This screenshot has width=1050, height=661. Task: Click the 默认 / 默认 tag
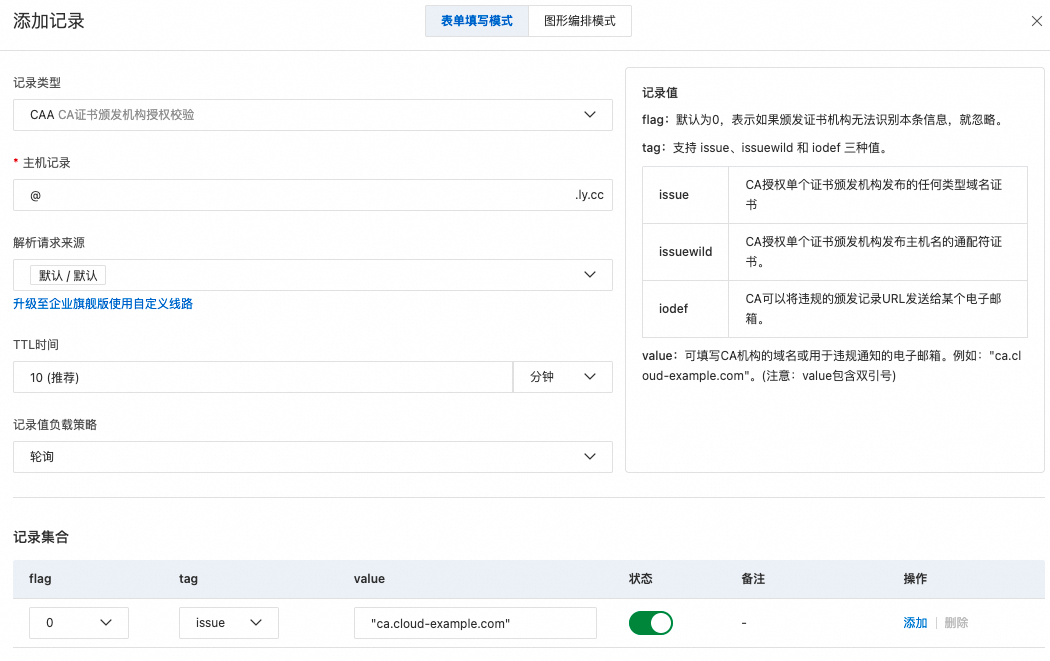(x=68, y=275)
